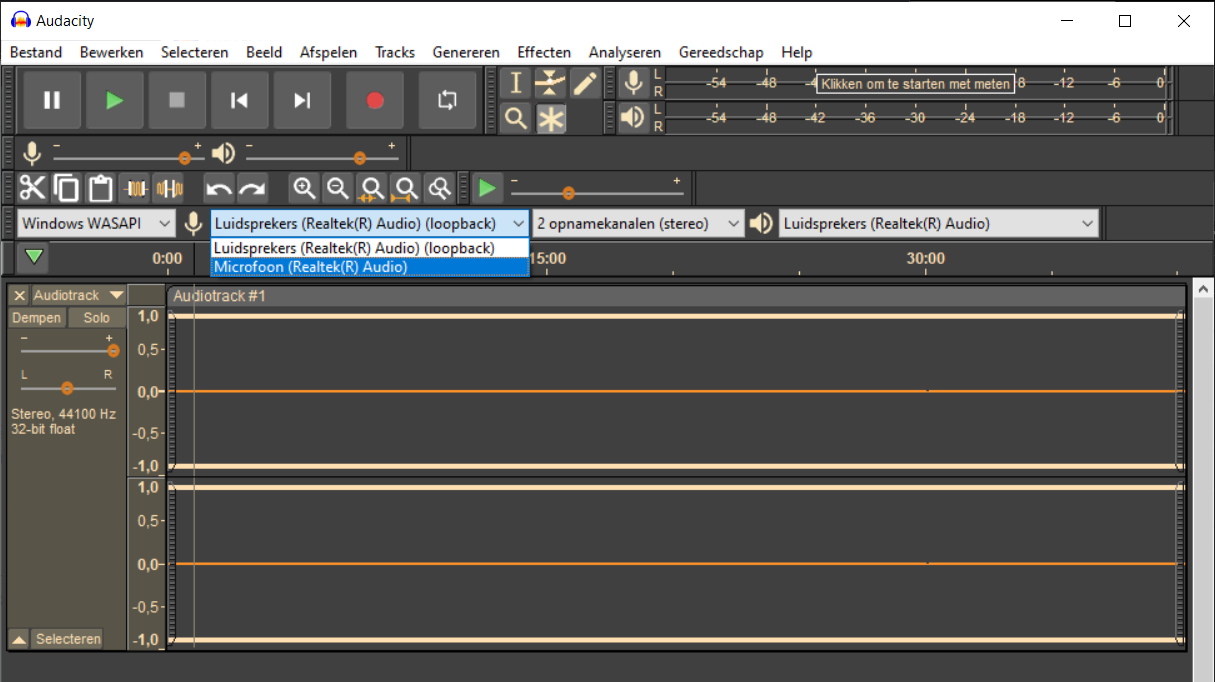Click the Pause transport button
Viewport: 1215px width, 682px height.
pos(51,100)
